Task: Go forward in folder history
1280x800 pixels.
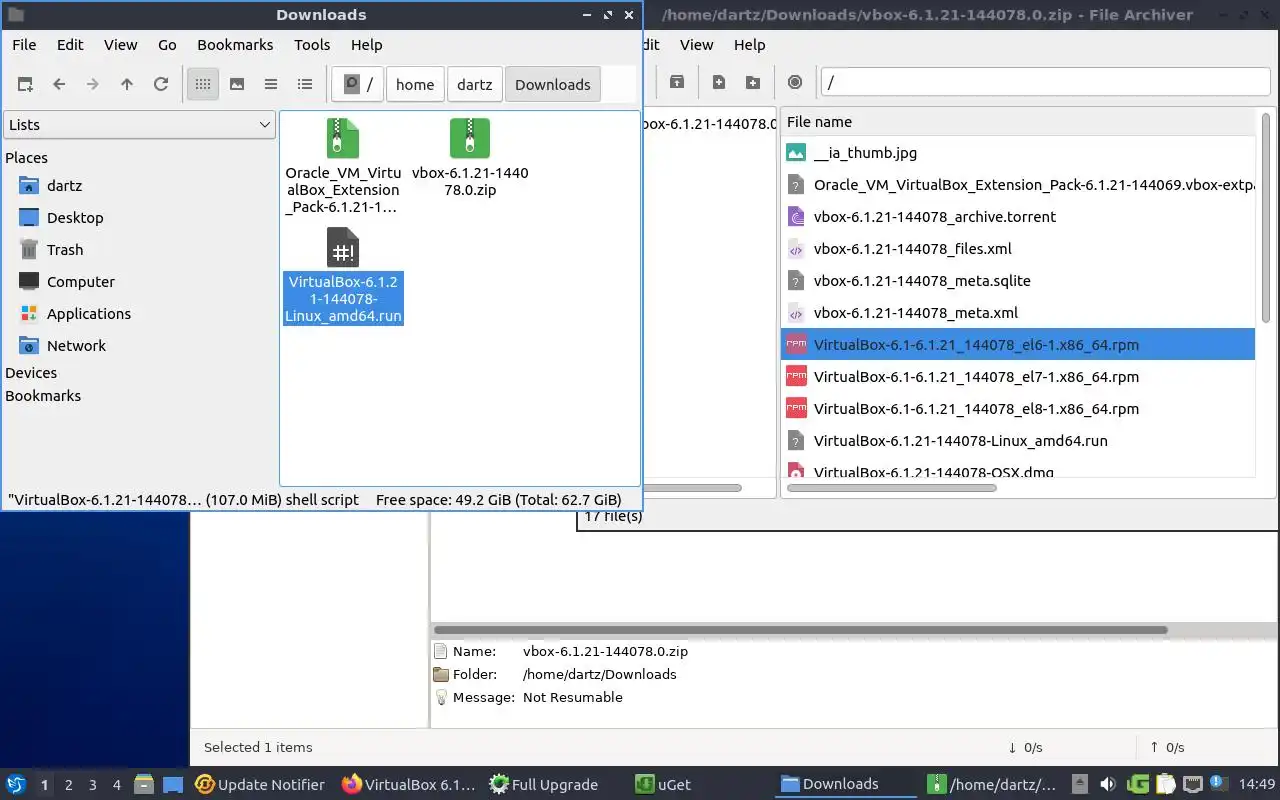Action: tap(93, 84)
